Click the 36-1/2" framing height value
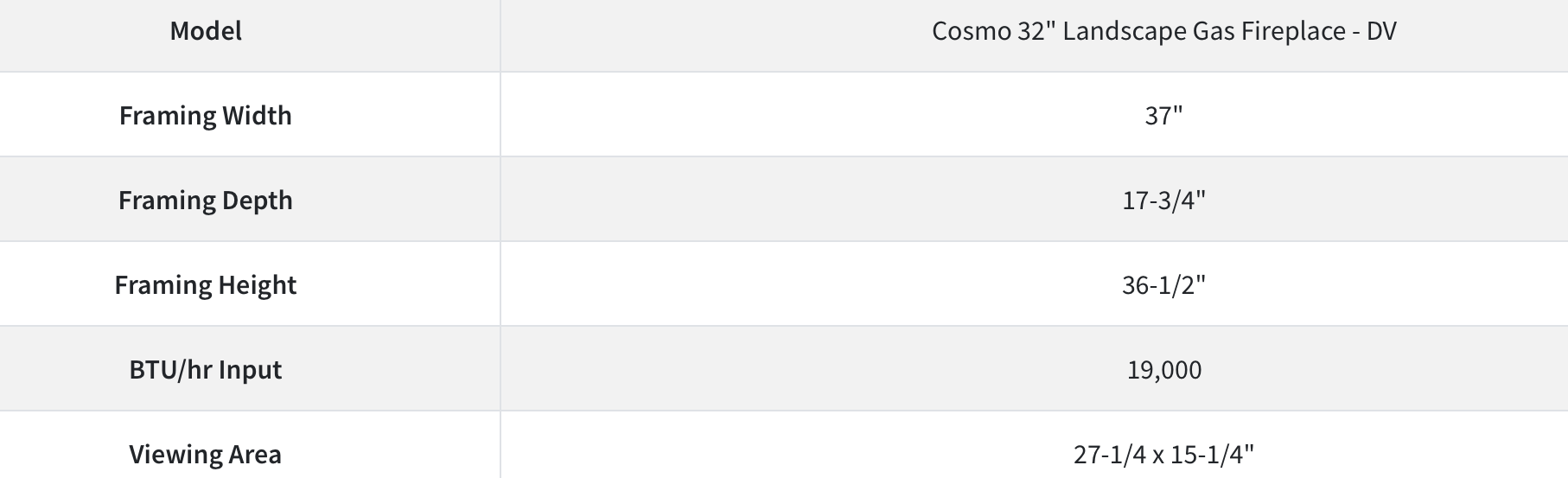The image size is (1568, 478). point(1163,285)
